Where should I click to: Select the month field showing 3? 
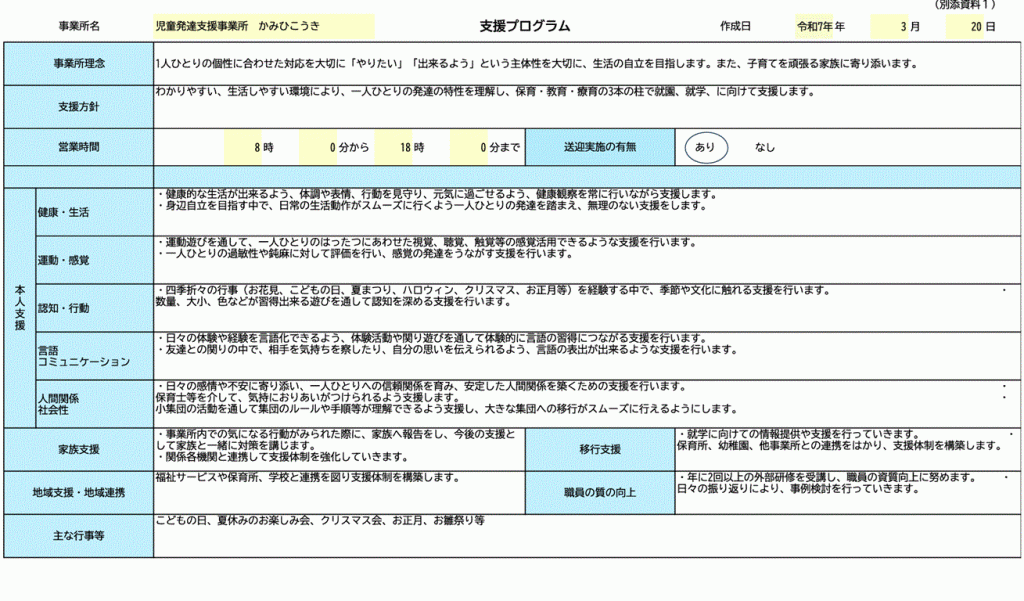[x=889, y=26]
